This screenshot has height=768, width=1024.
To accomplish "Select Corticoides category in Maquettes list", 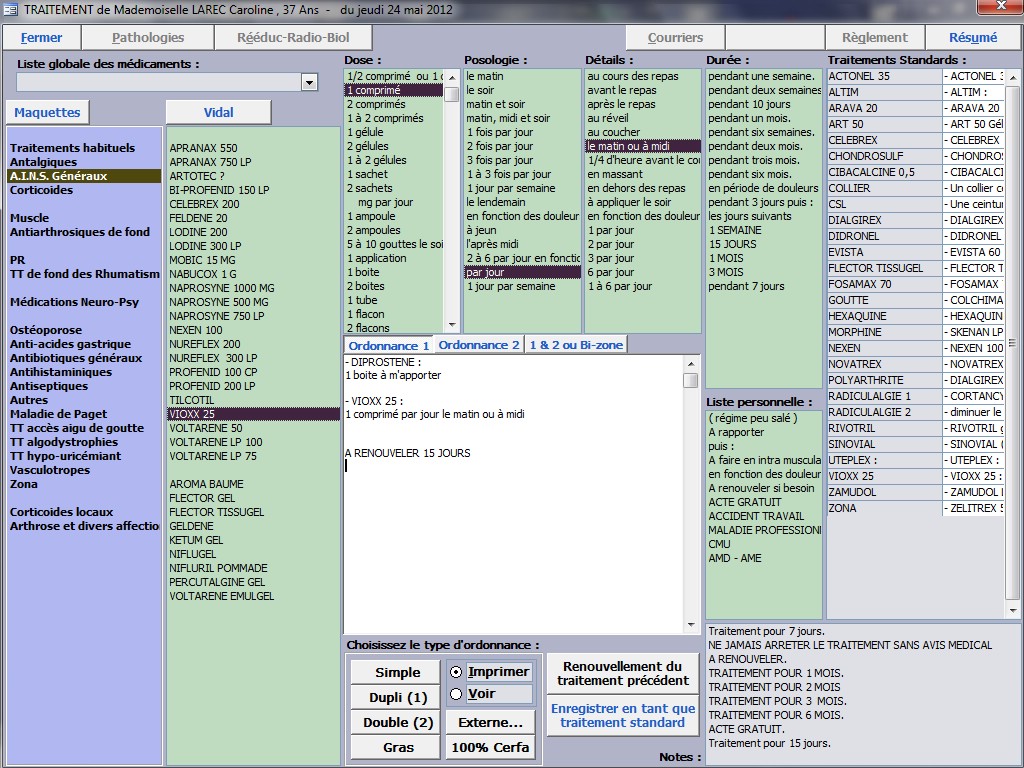I will (x=41, y=190).
